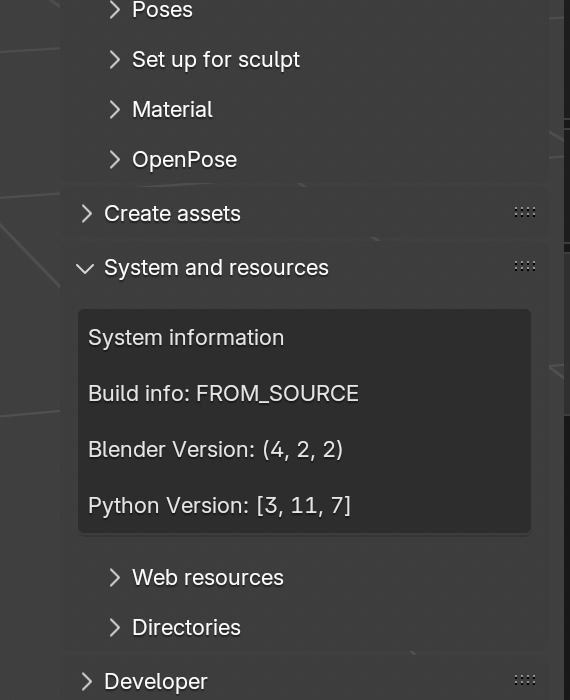Click the Web resources label text

208,577
